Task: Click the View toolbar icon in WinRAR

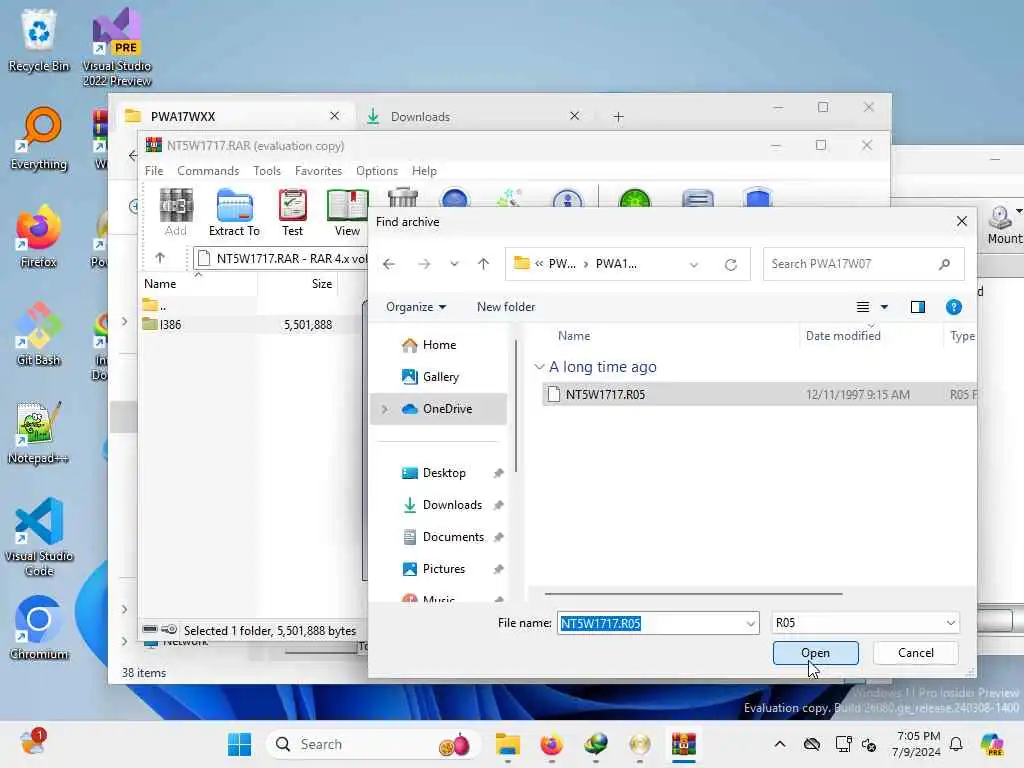Action: point(347,212)
